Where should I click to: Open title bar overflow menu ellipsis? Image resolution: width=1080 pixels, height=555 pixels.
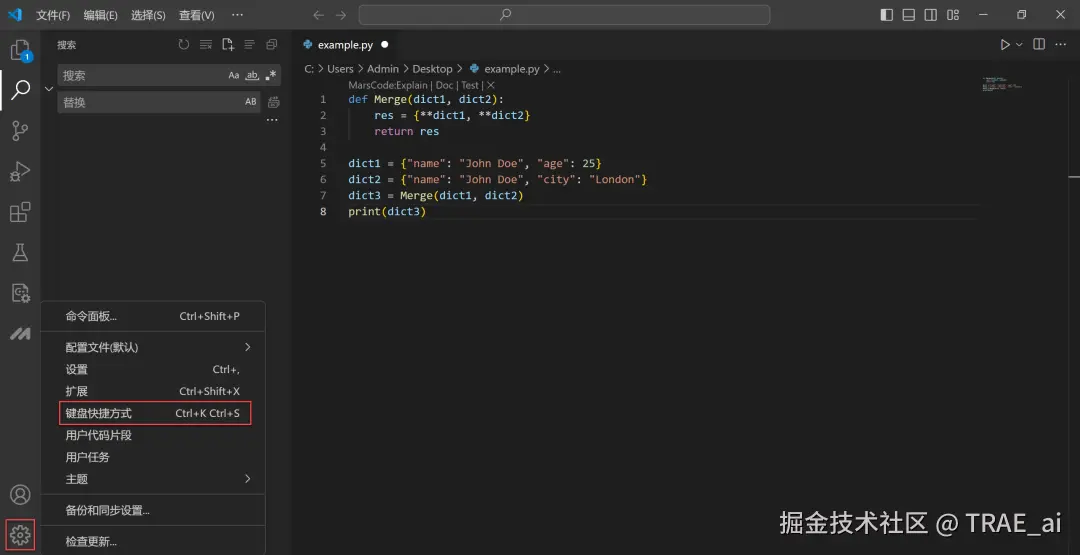pyautogui.click(x=238, y=15)
